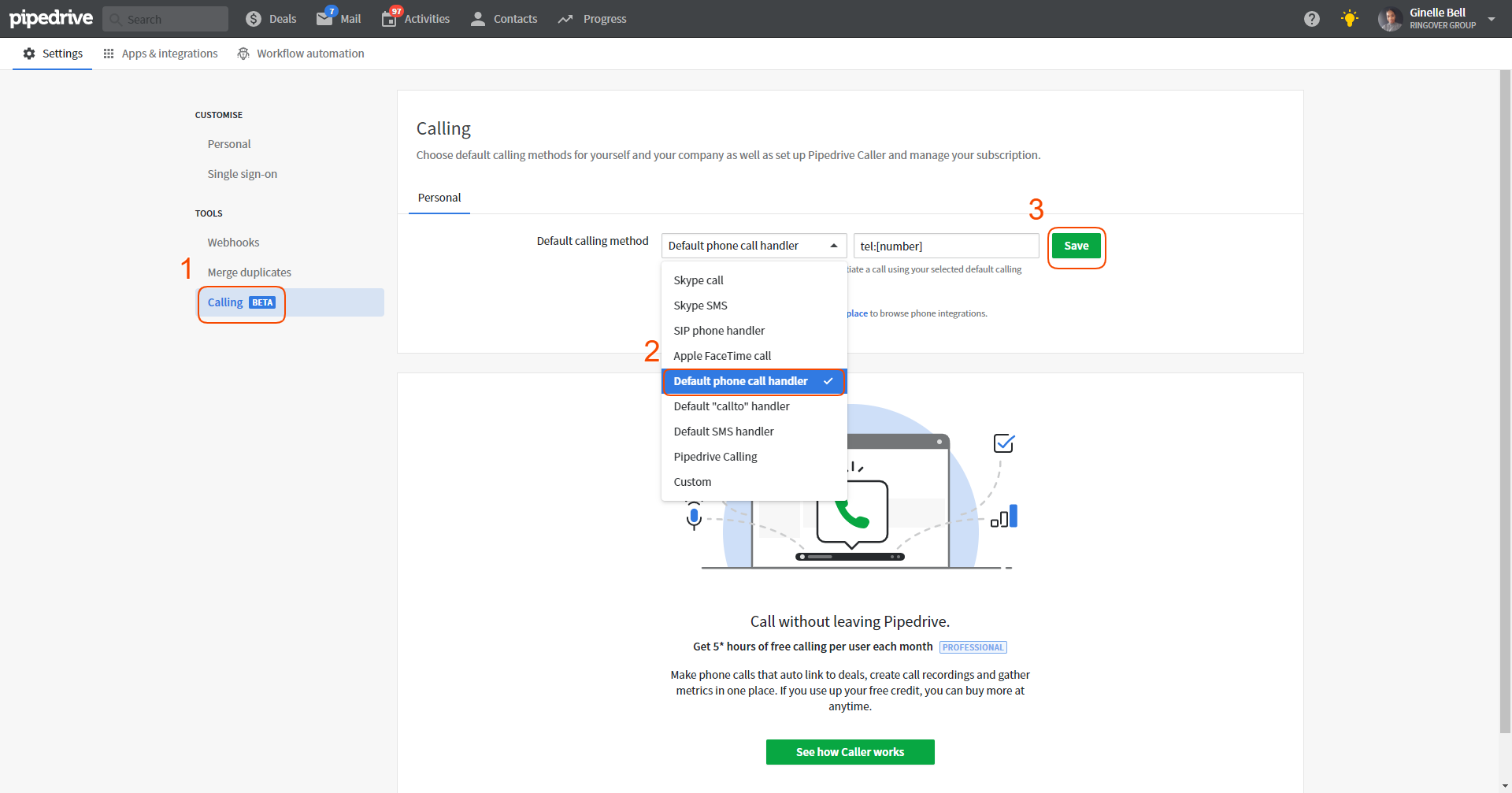Select Skype SMS option
This screenshot has width=1512, height=793.
(754, 306)
